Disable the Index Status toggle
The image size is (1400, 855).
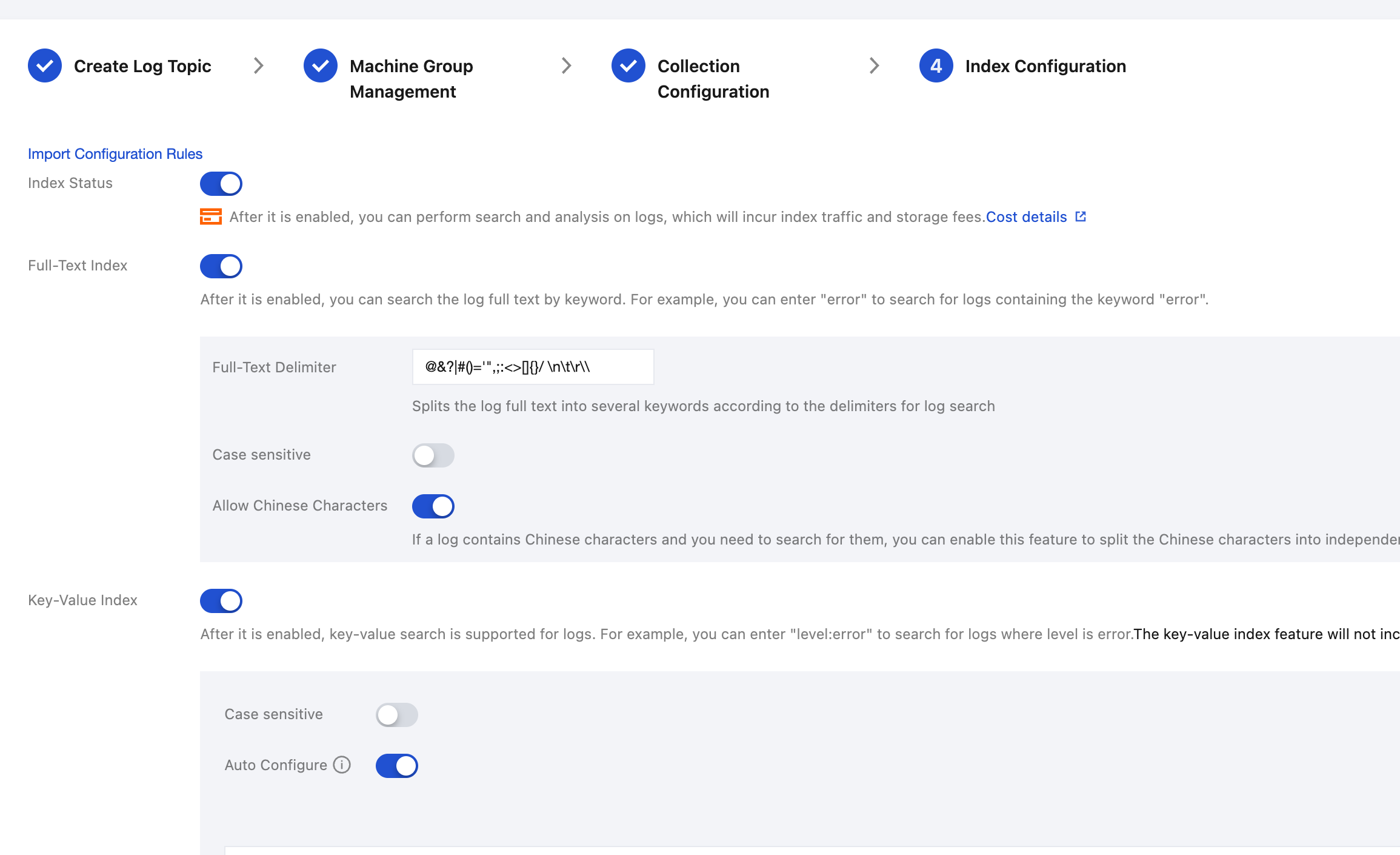(x=221, y=184)
